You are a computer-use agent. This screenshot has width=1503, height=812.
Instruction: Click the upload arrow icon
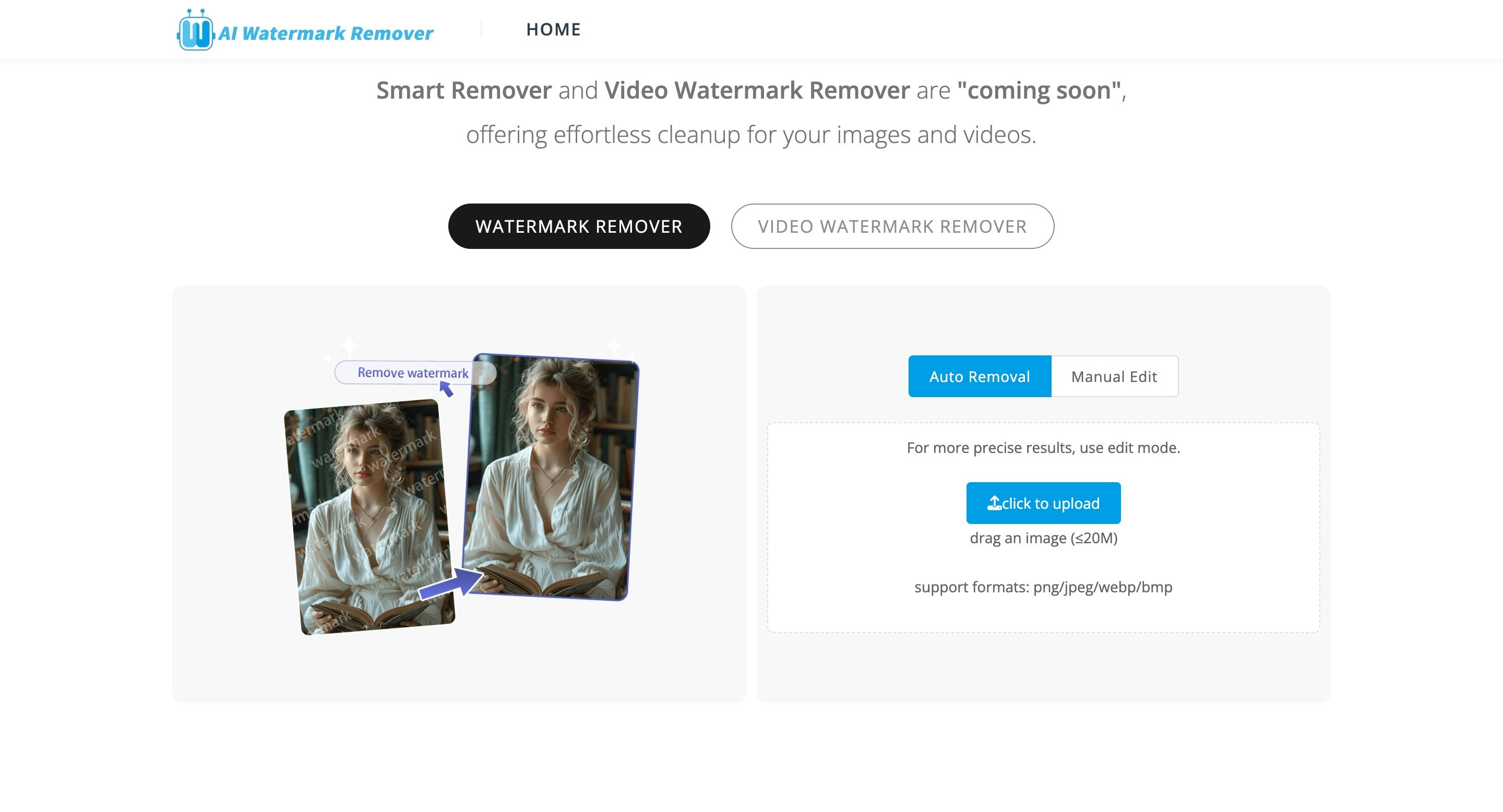(994, 503)
